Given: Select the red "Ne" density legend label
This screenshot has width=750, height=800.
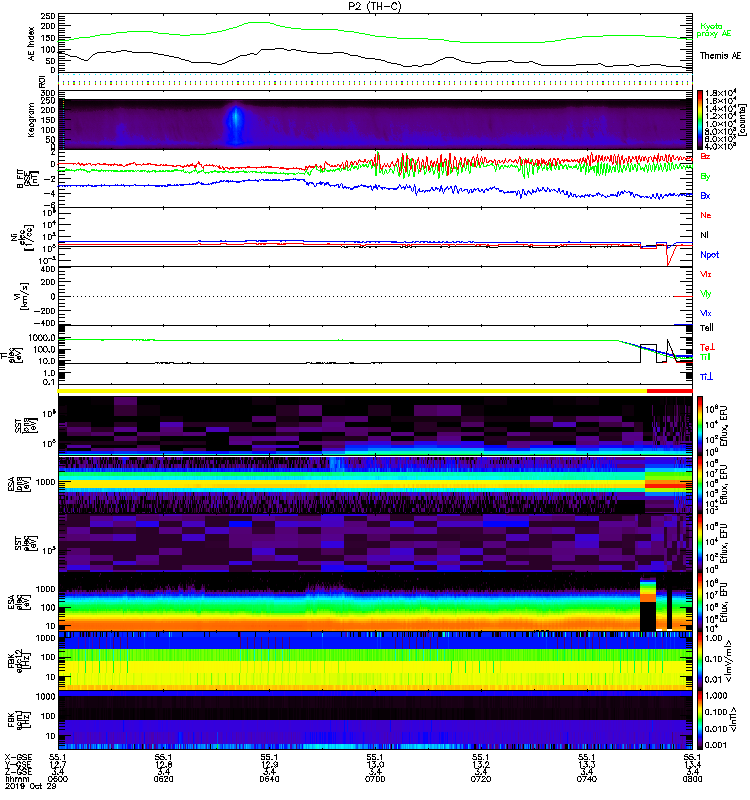Looking at the screenshot, I should point(705,215).
